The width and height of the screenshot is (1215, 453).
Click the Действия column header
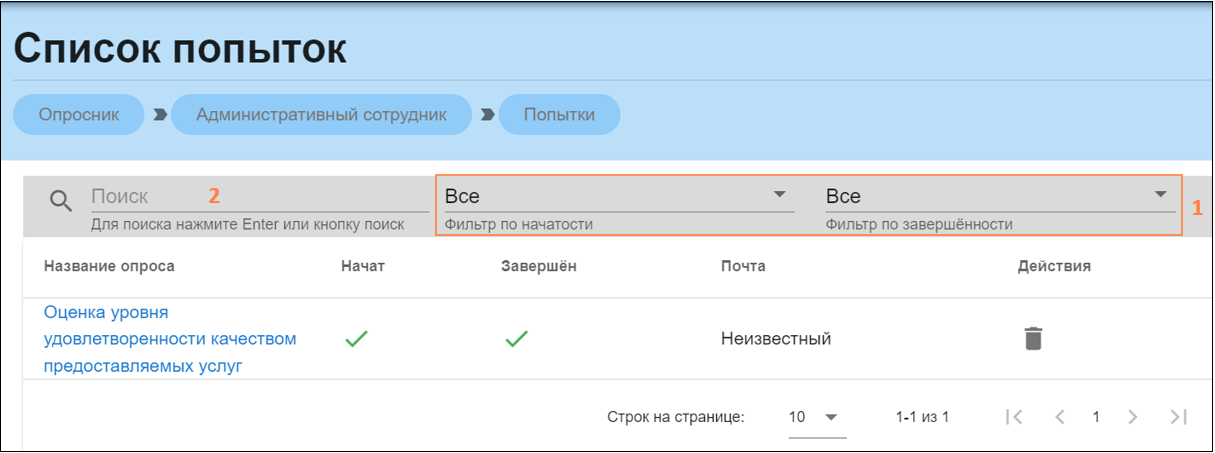(x=1054, y=266)
